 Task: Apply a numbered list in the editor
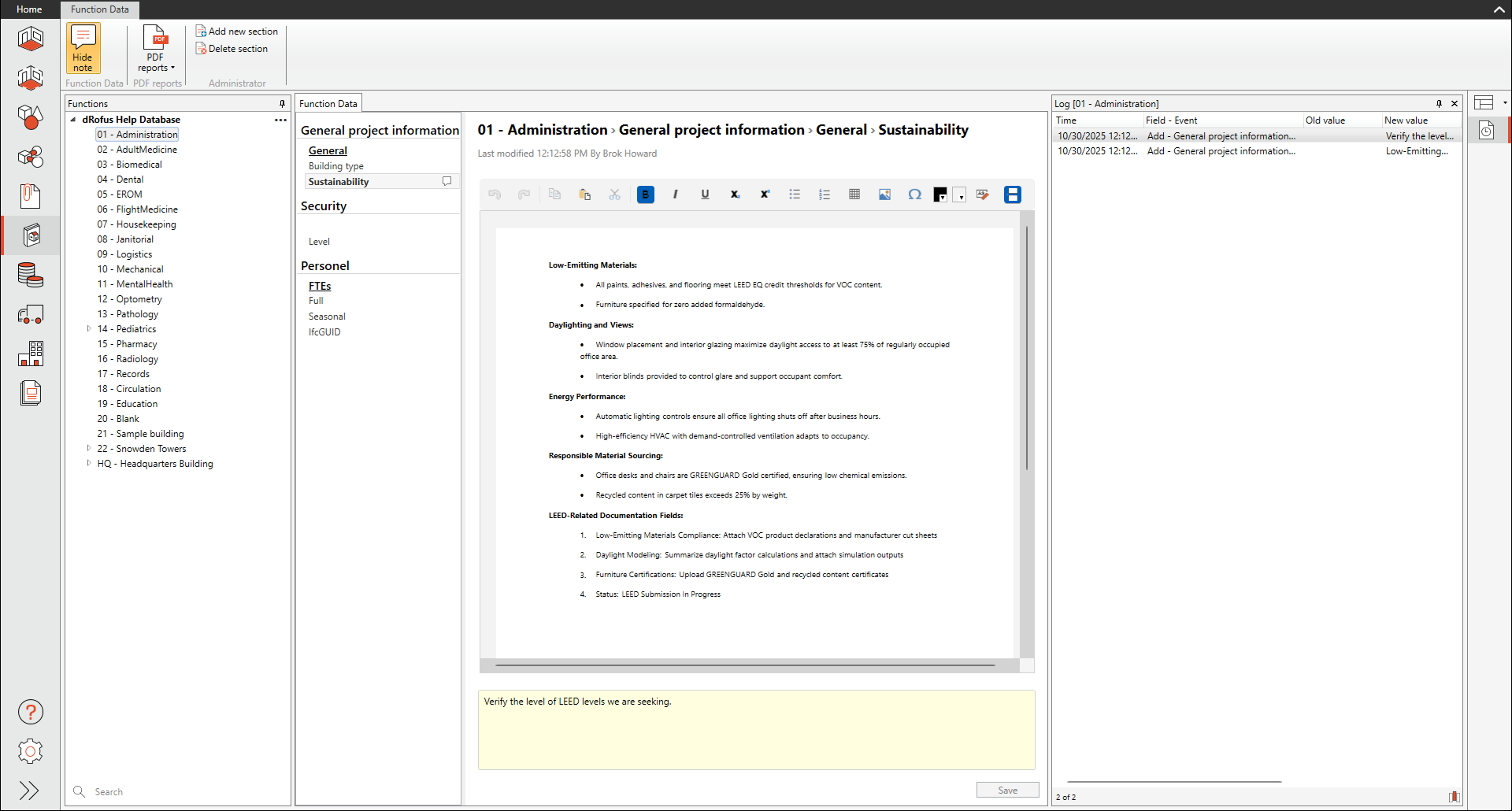825,194
